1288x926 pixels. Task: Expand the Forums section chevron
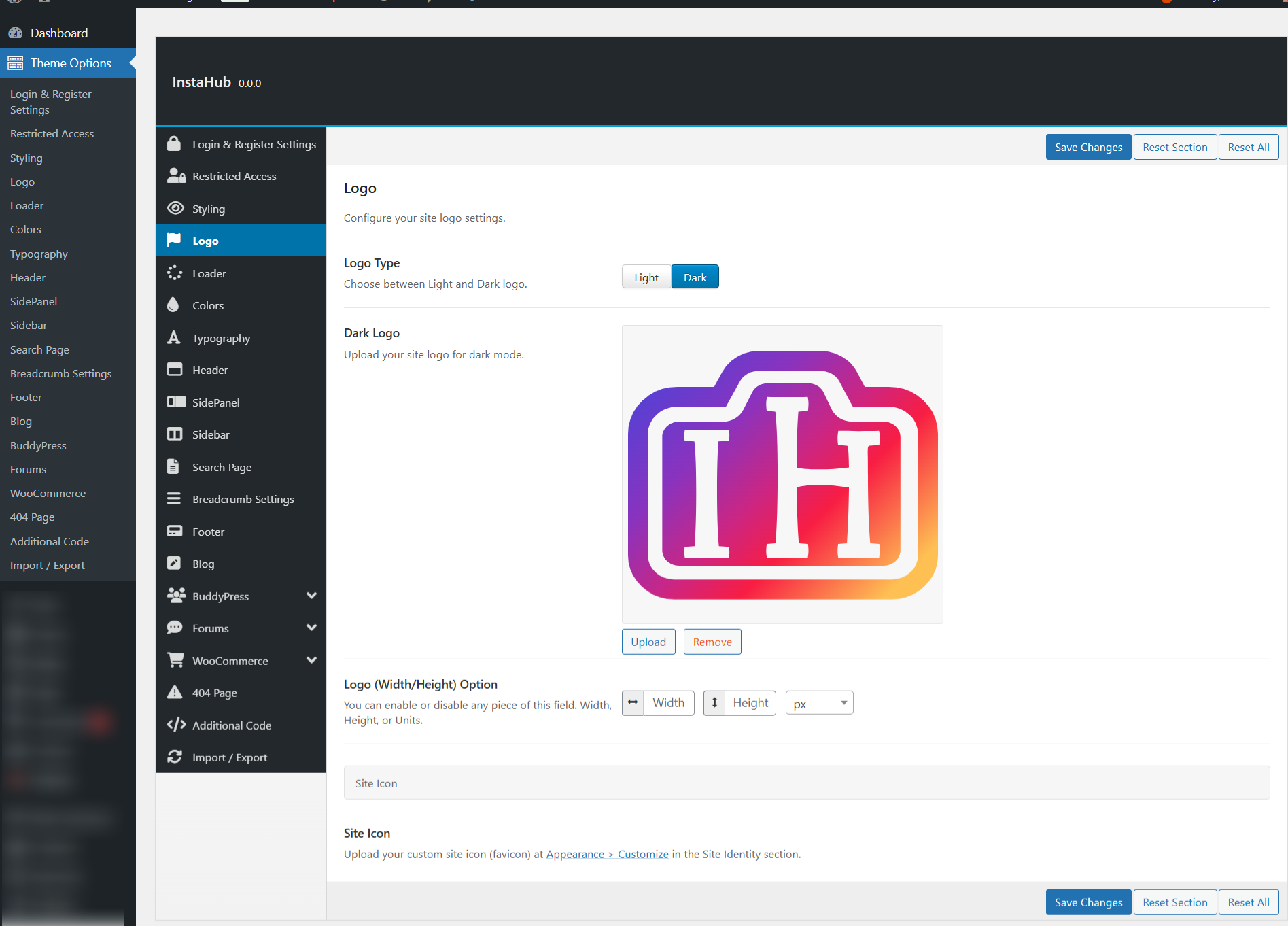click(x=311, y=628)
